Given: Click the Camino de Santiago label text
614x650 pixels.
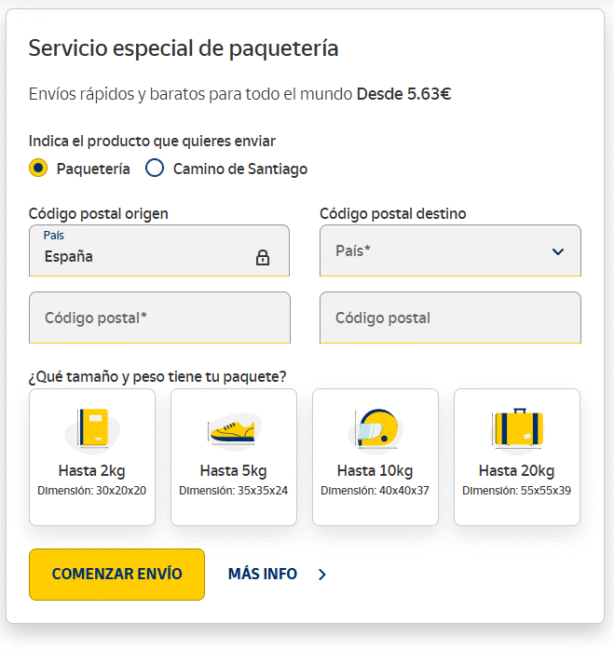Looking at the screenshot, I should pos(240,169).
